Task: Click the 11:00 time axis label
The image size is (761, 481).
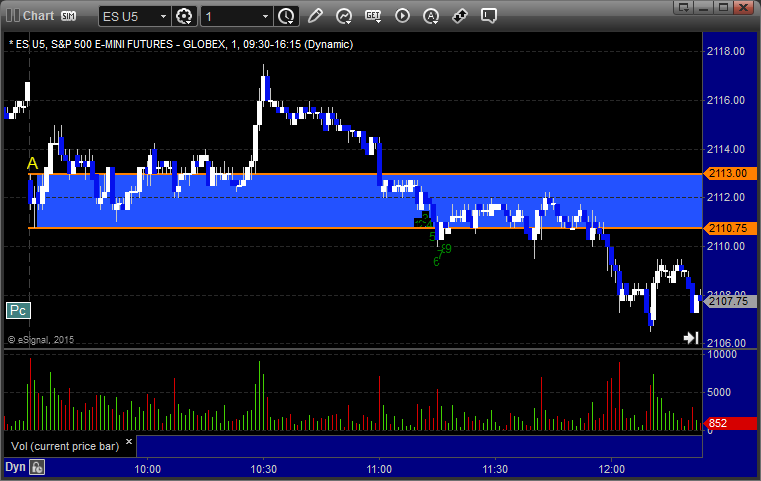Action: 379,469
